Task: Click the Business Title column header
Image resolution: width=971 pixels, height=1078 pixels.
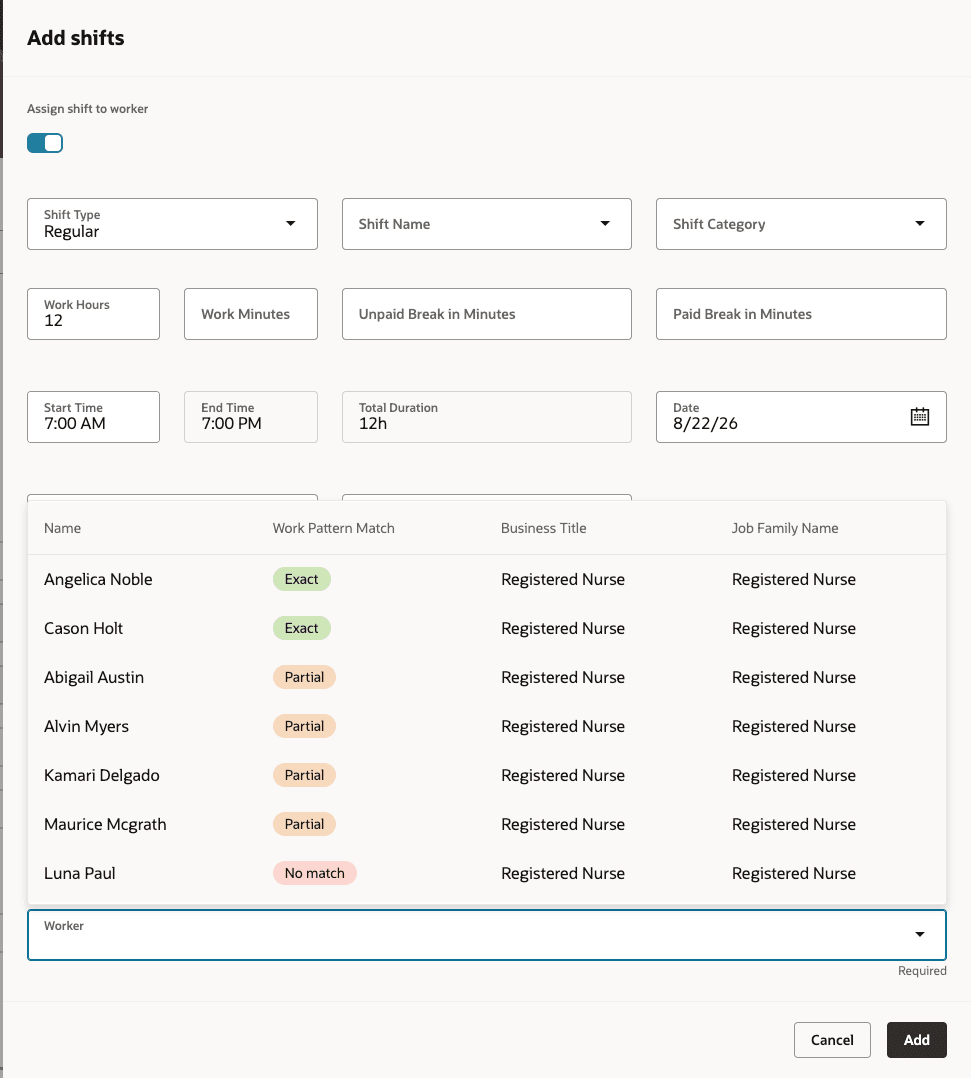Action: coord(543,528)
